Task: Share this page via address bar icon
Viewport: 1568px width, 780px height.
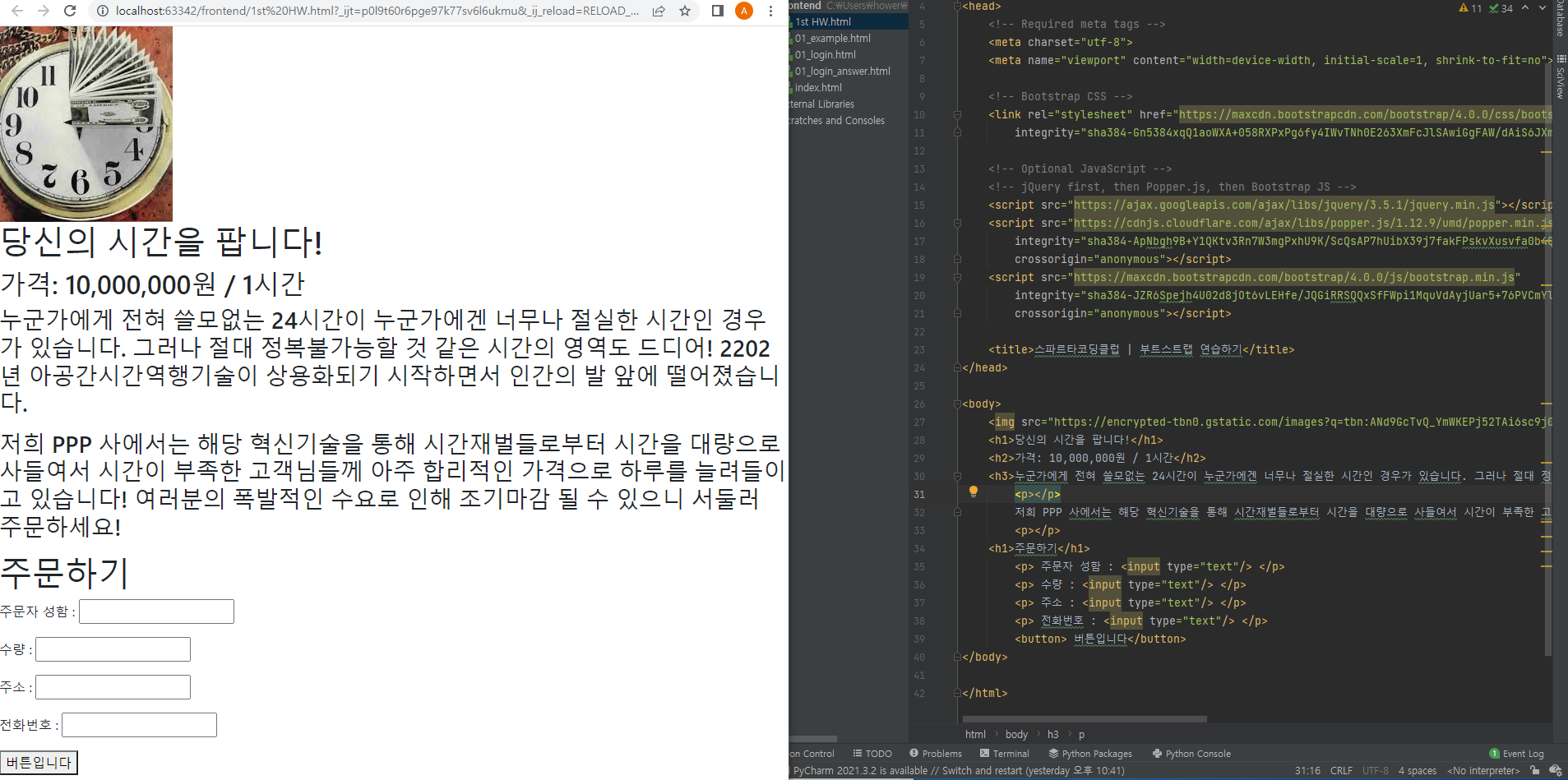Action: pos(659,11)
